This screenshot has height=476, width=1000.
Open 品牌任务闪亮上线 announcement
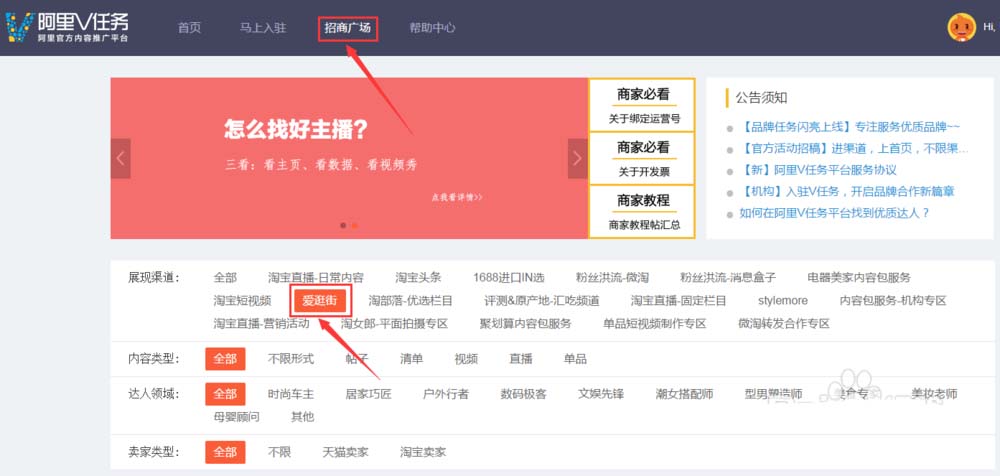tap(849, 126)
